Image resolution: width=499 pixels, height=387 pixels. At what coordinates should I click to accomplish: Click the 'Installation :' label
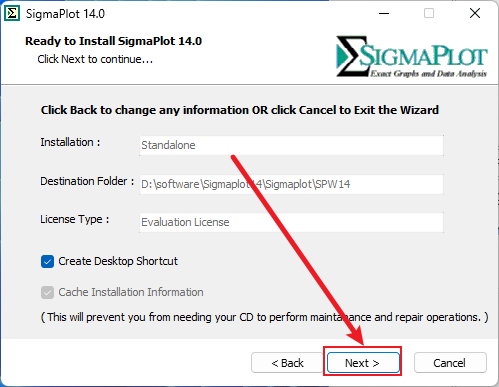pyautogui.click(x=70, y=142)
